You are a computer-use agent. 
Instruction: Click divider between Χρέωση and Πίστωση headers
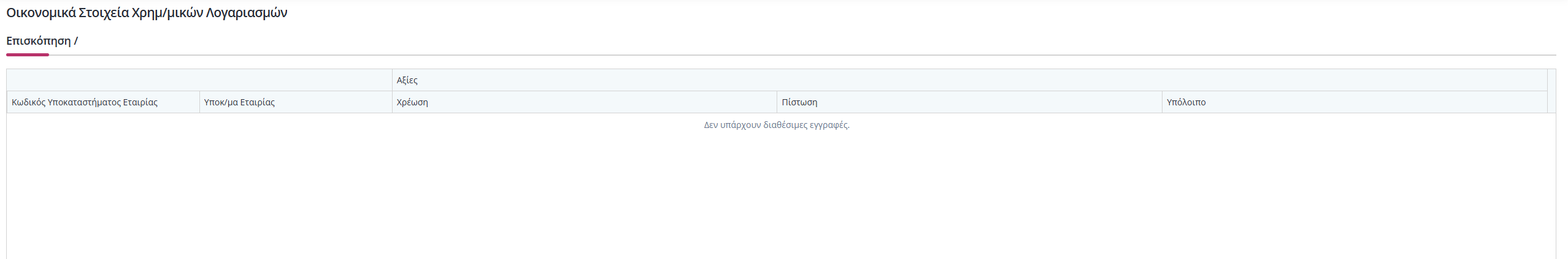click(777, 102)
